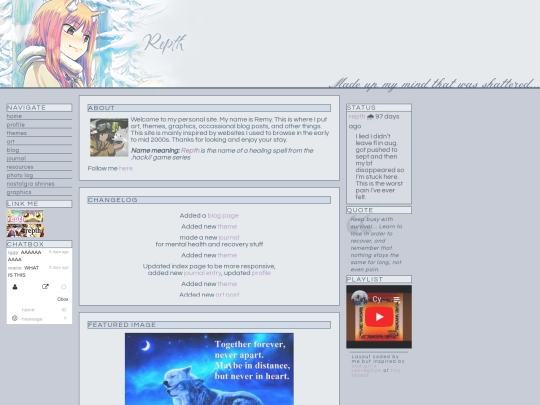Viewport: 540px width, 405px height.
Task: Go to home in the navigation
Action: (x=14, y=116)
